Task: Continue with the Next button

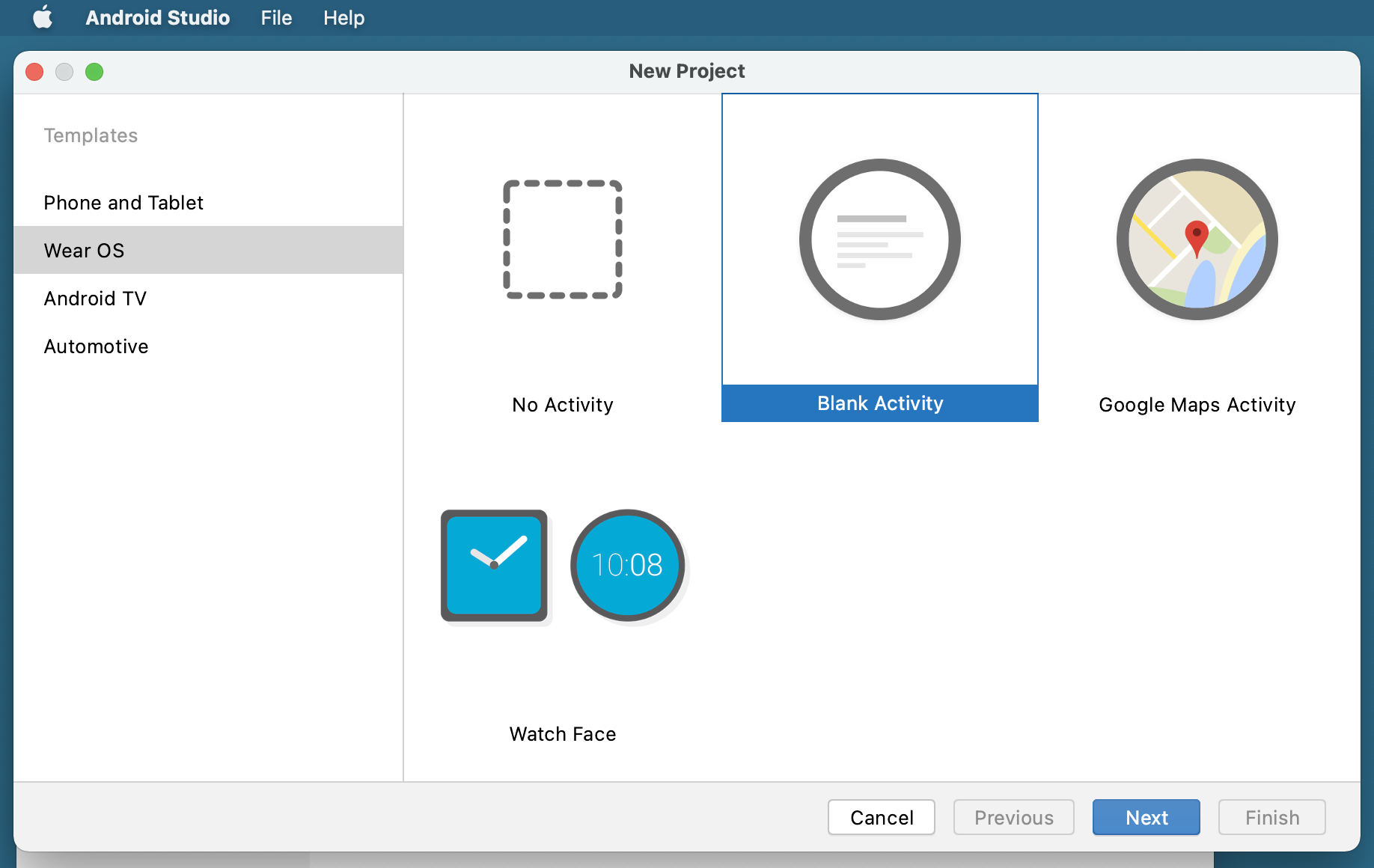Action: (x=1146, y=817)
